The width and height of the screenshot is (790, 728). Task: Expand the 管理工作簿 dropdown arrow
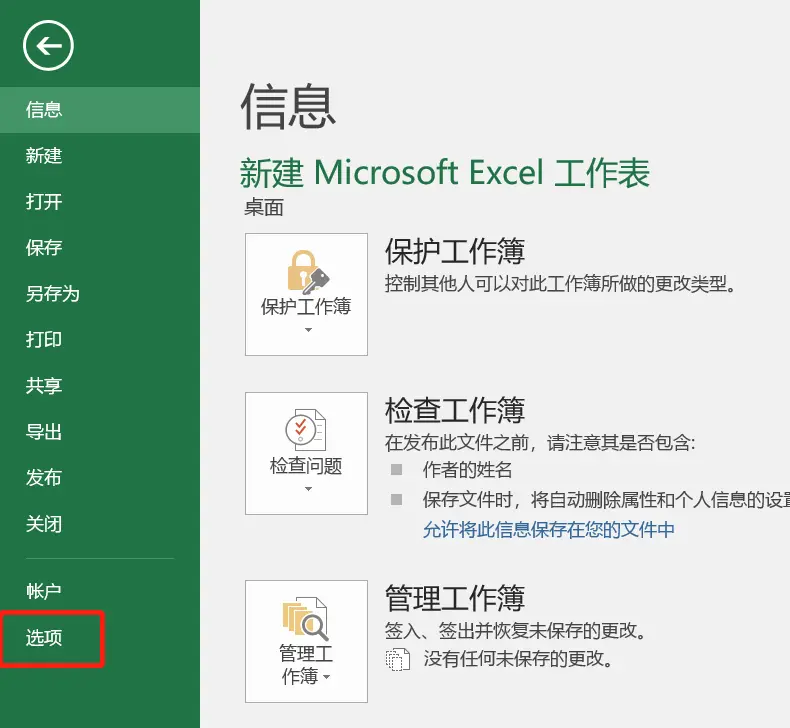point(326,677)
